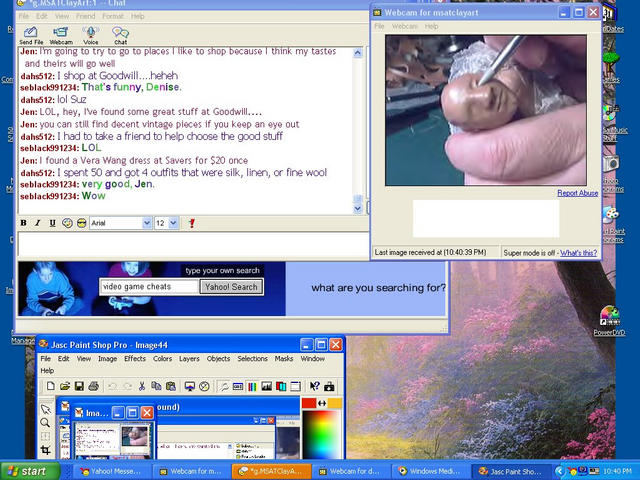Click the yellow background color swatch

click(x=335, y=403)
